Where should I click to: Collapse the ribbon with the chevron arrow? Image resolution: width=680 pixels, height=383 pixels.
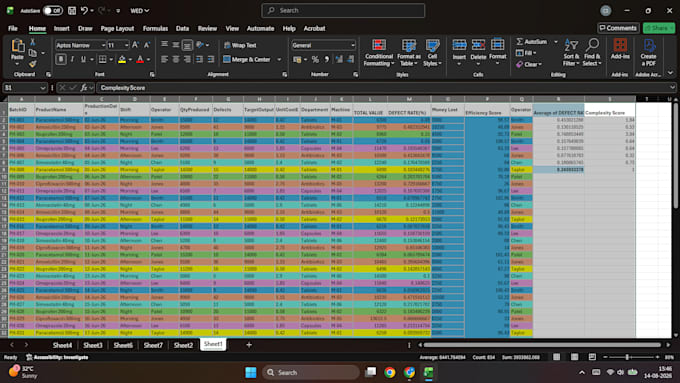(670, 72)
